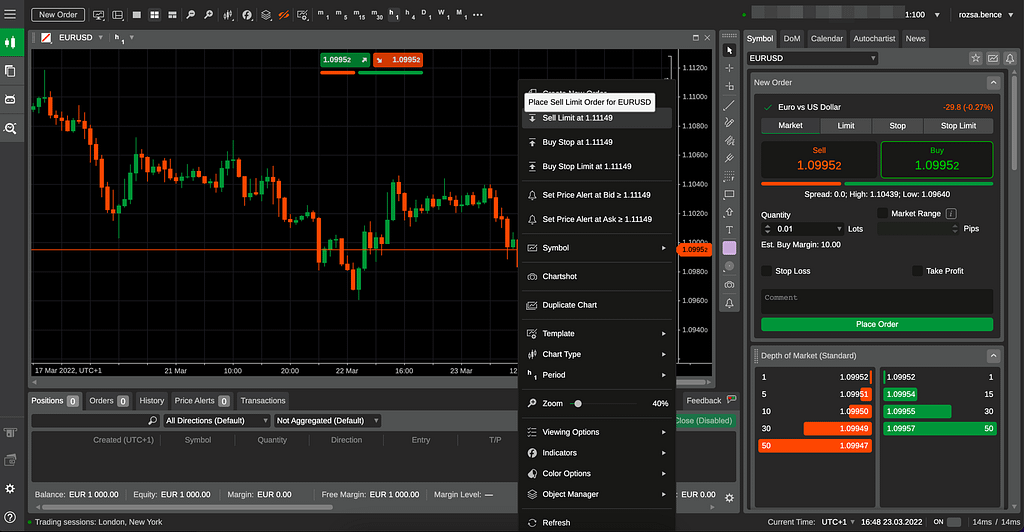This screenshot has height=532, width=1024.
Task: Click the Comment input field
Action: click(x=877, y=301)
